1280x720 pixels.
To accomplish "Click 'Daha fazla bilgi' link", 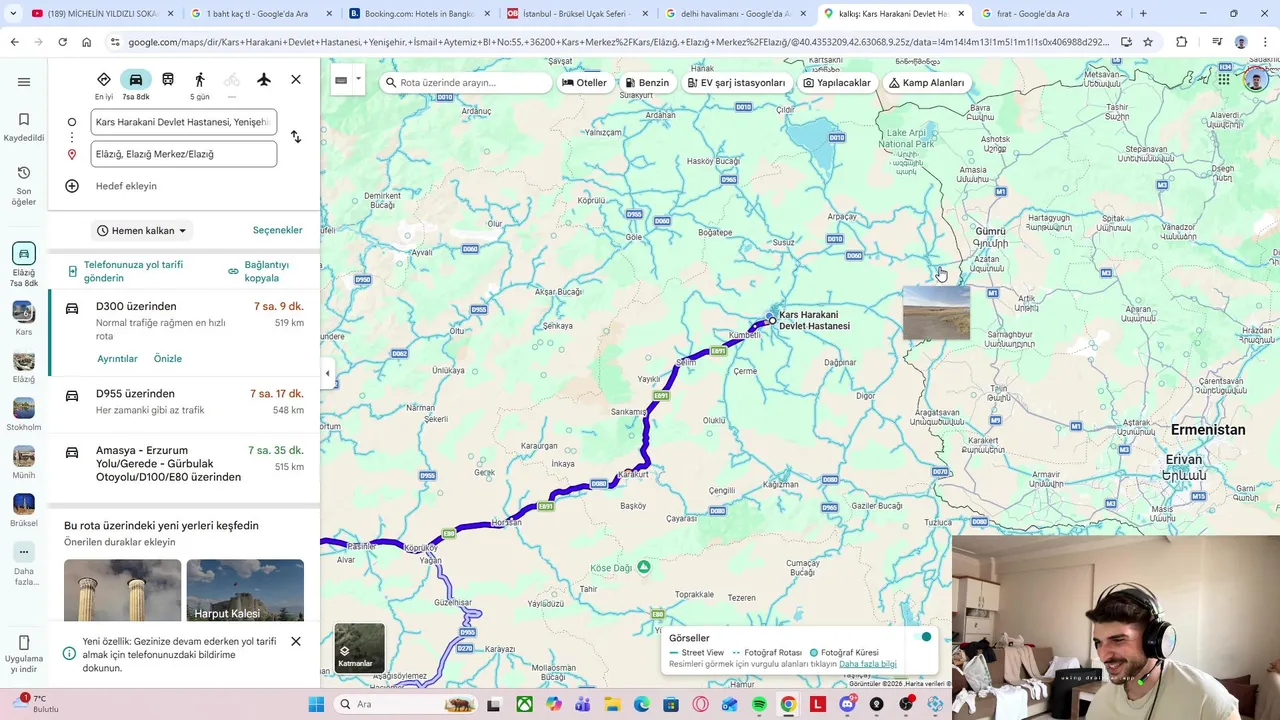I will point(868,664).
